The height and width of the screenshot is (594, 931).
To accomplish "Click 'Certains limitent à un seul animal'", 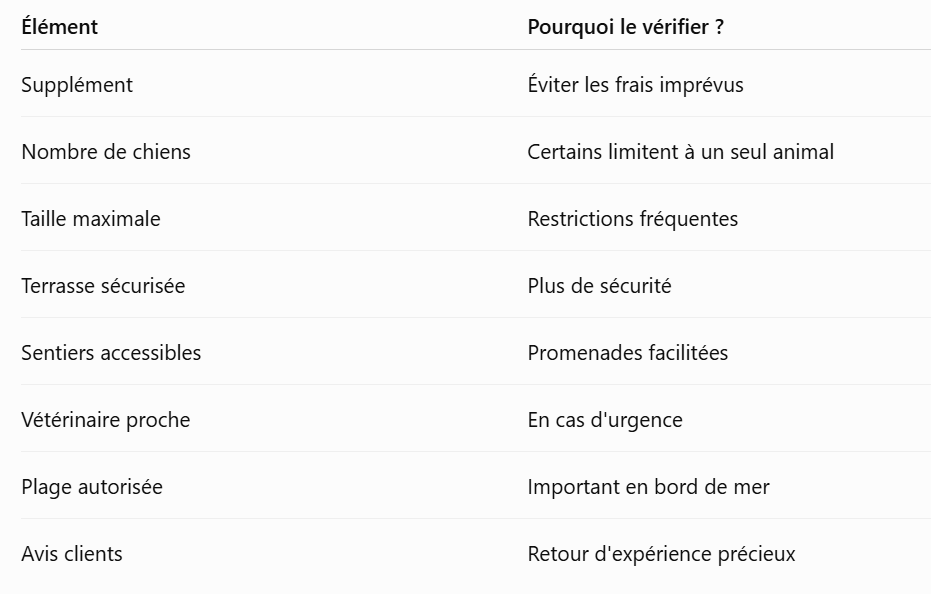I will [680, 152].
